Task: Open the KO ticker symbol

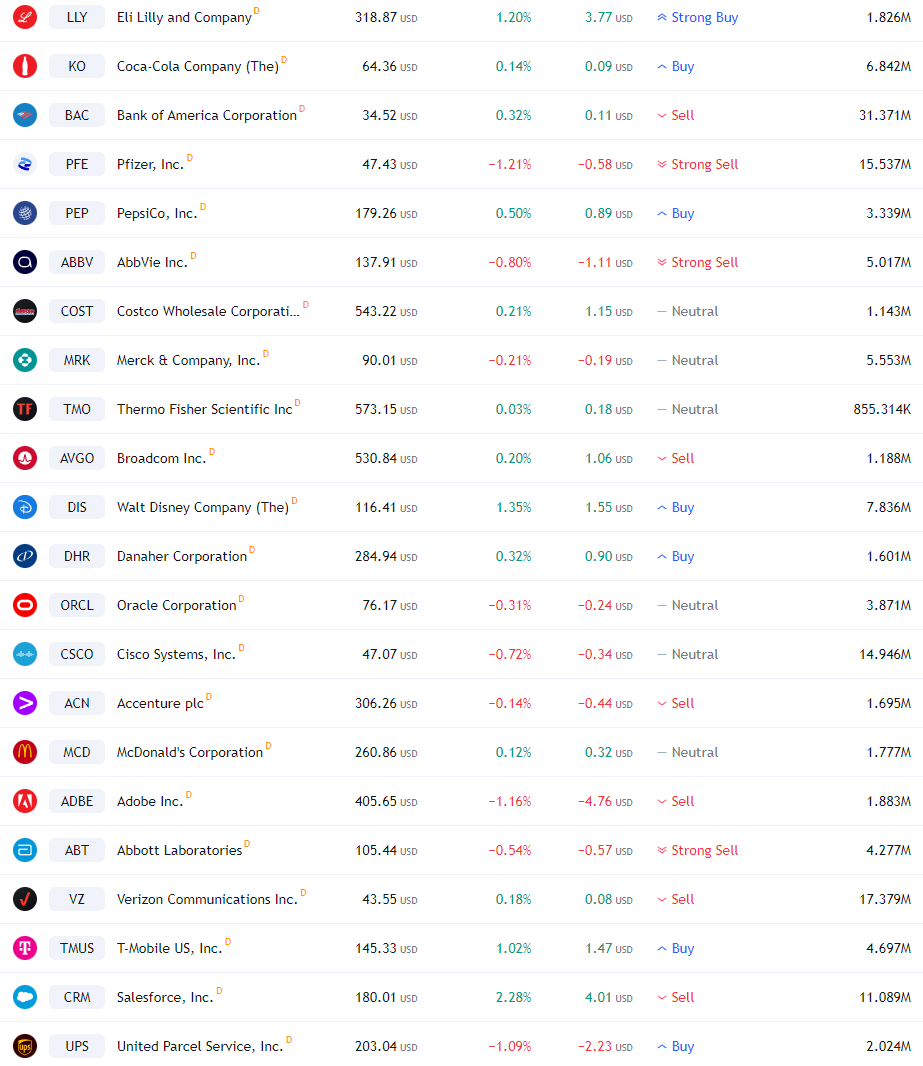Action: pos(77,66)
